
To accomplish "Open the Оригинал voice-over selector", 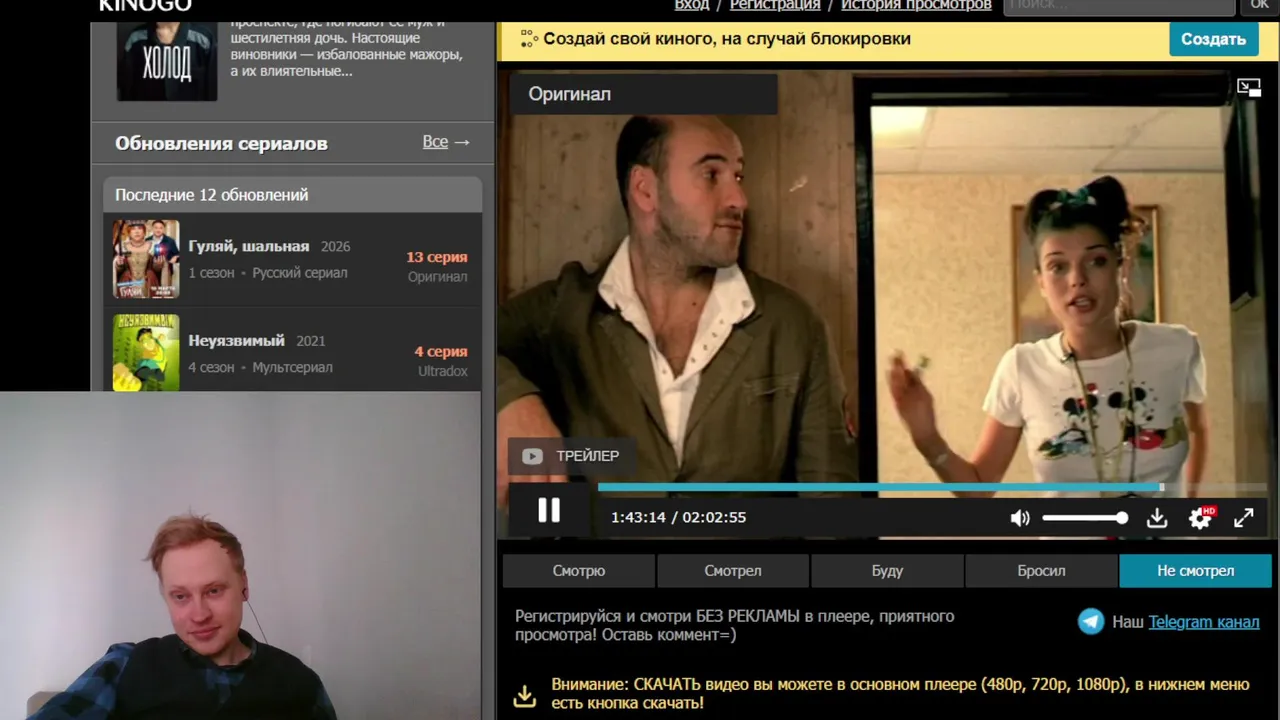I will coord(644,94).
